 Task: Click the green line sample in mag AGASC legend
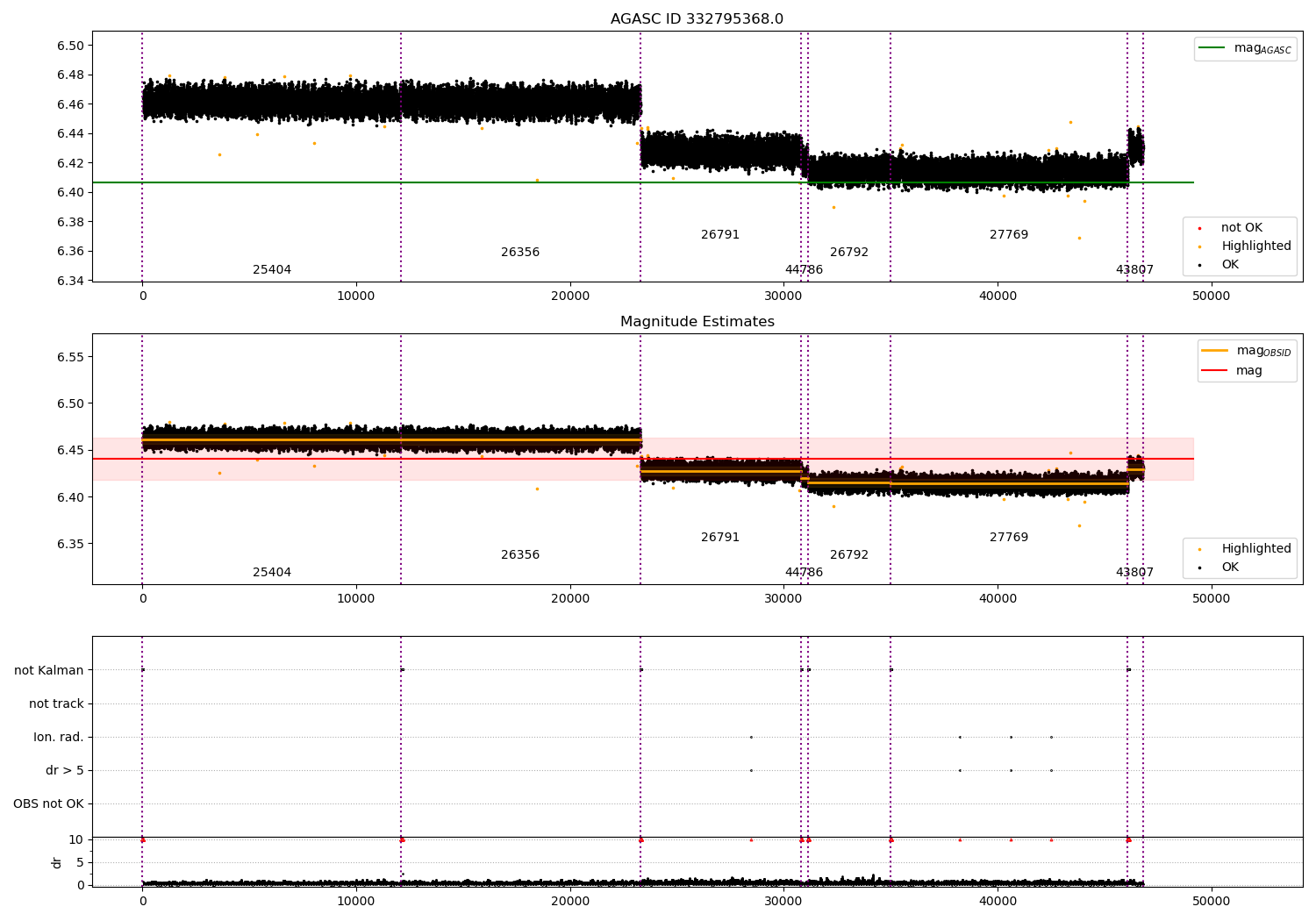[x=1212, y=48]
